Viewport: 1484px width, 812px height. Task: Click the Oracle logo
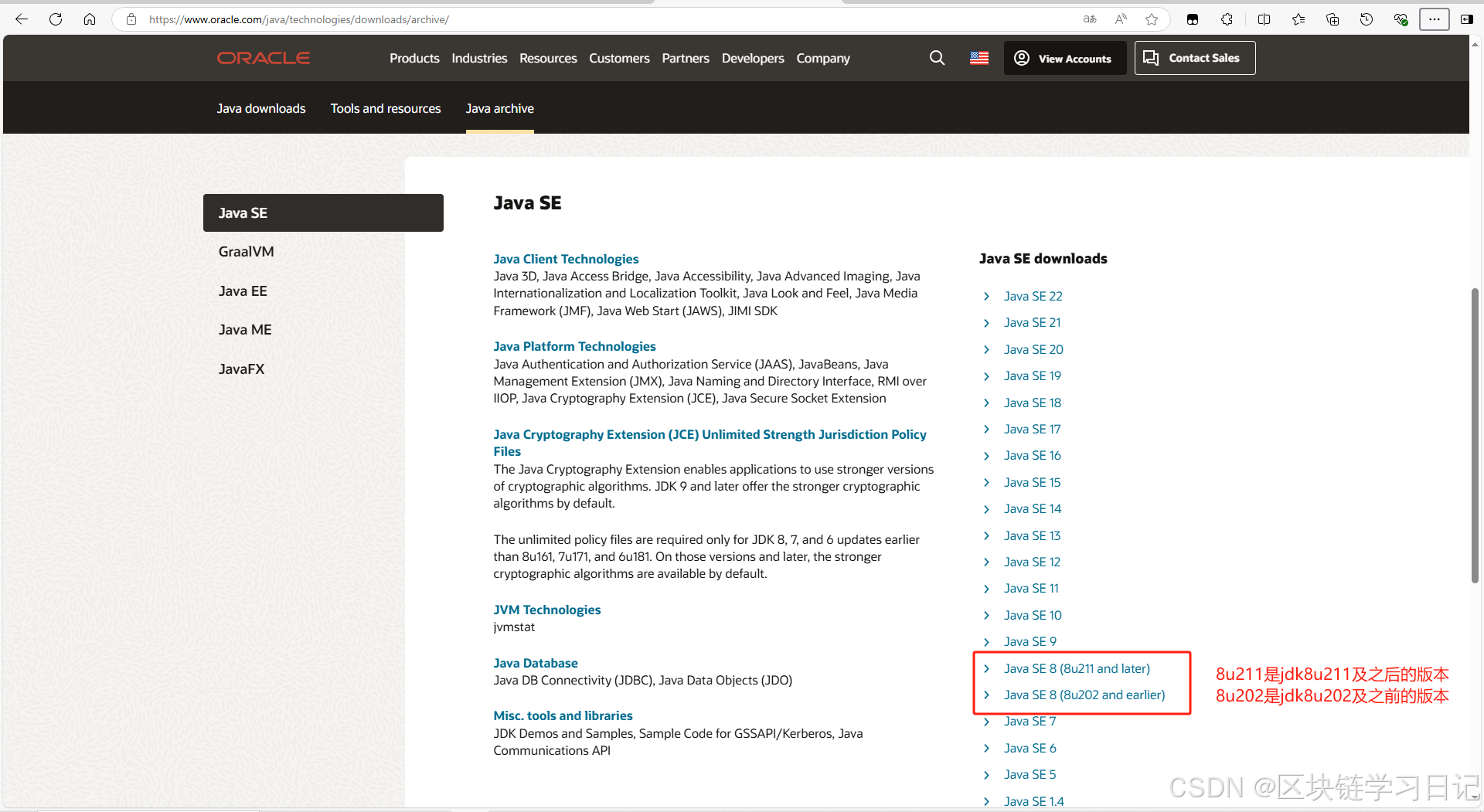[264, 58]
